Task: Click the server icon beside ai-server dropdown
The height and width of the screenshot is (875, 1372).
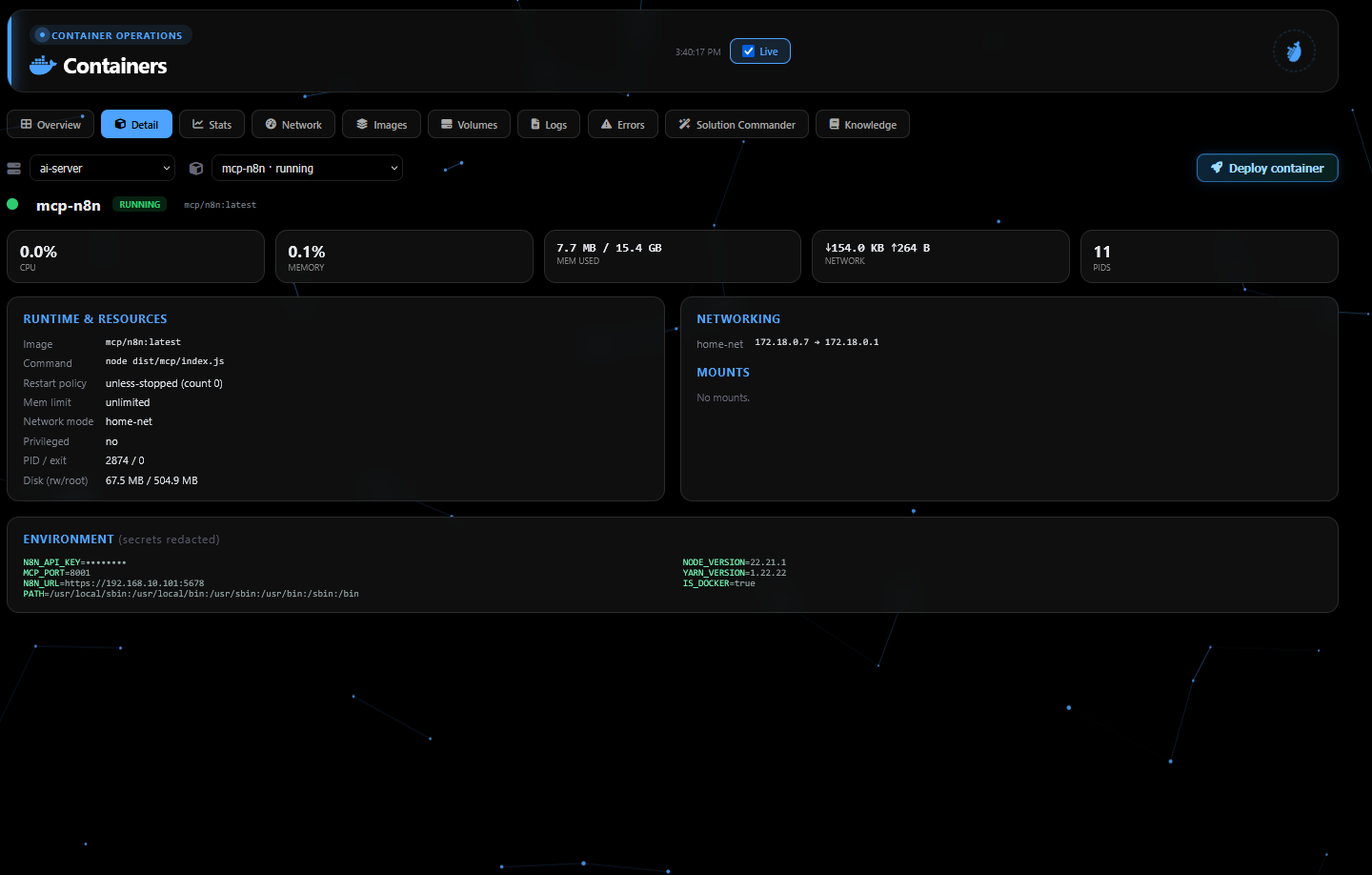Action: coord(14,169)
